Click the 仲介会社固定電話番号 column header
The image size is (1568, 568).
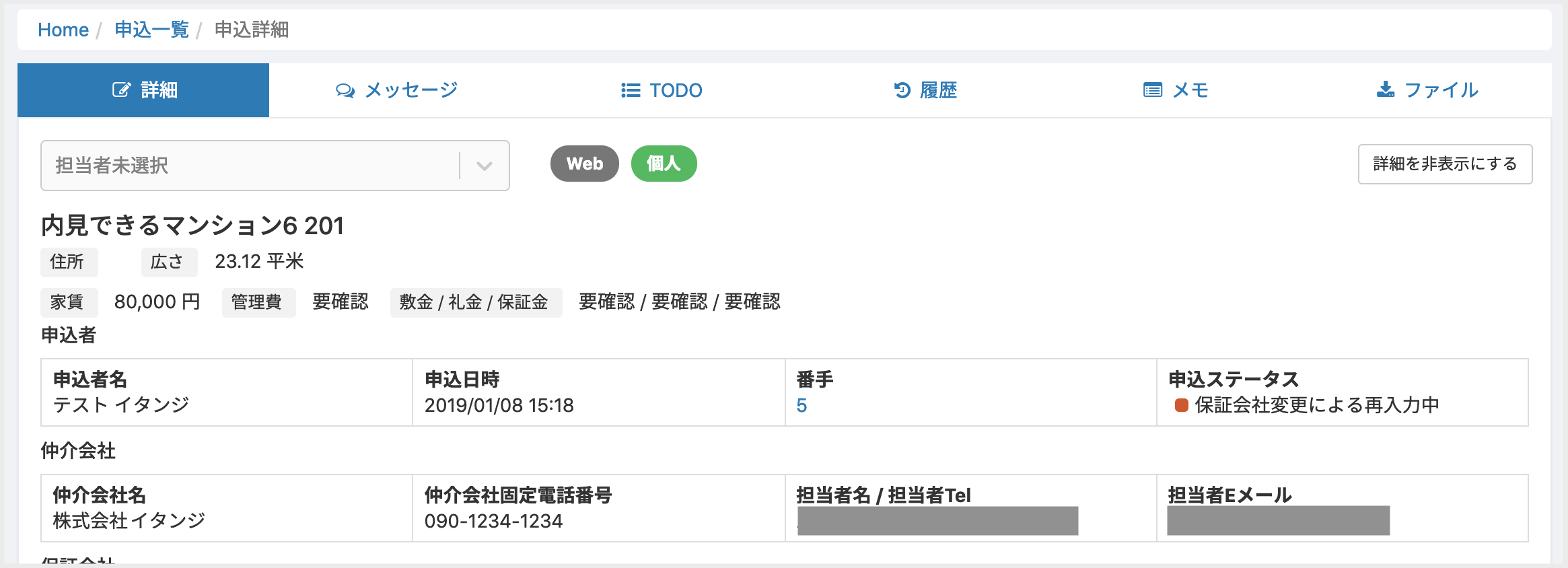(518, 495)
